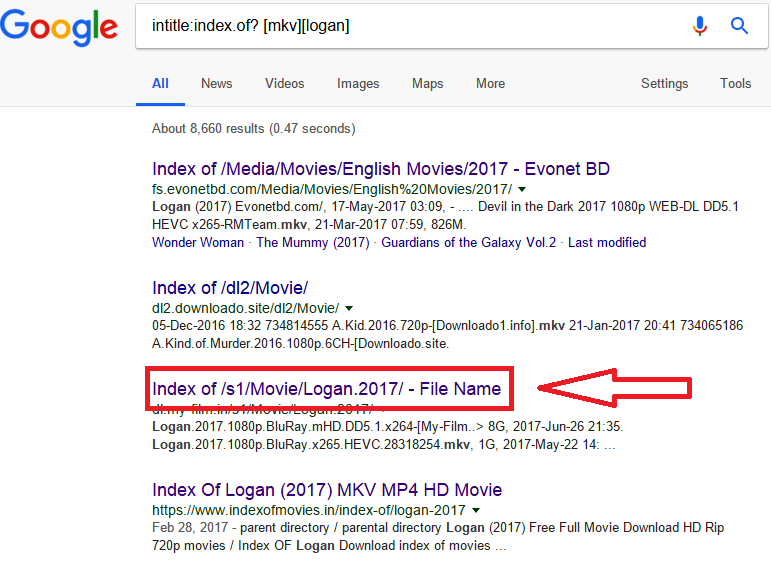771x566 pixels.
Task: Open the More search categories menu
Action: coord(490,84)
